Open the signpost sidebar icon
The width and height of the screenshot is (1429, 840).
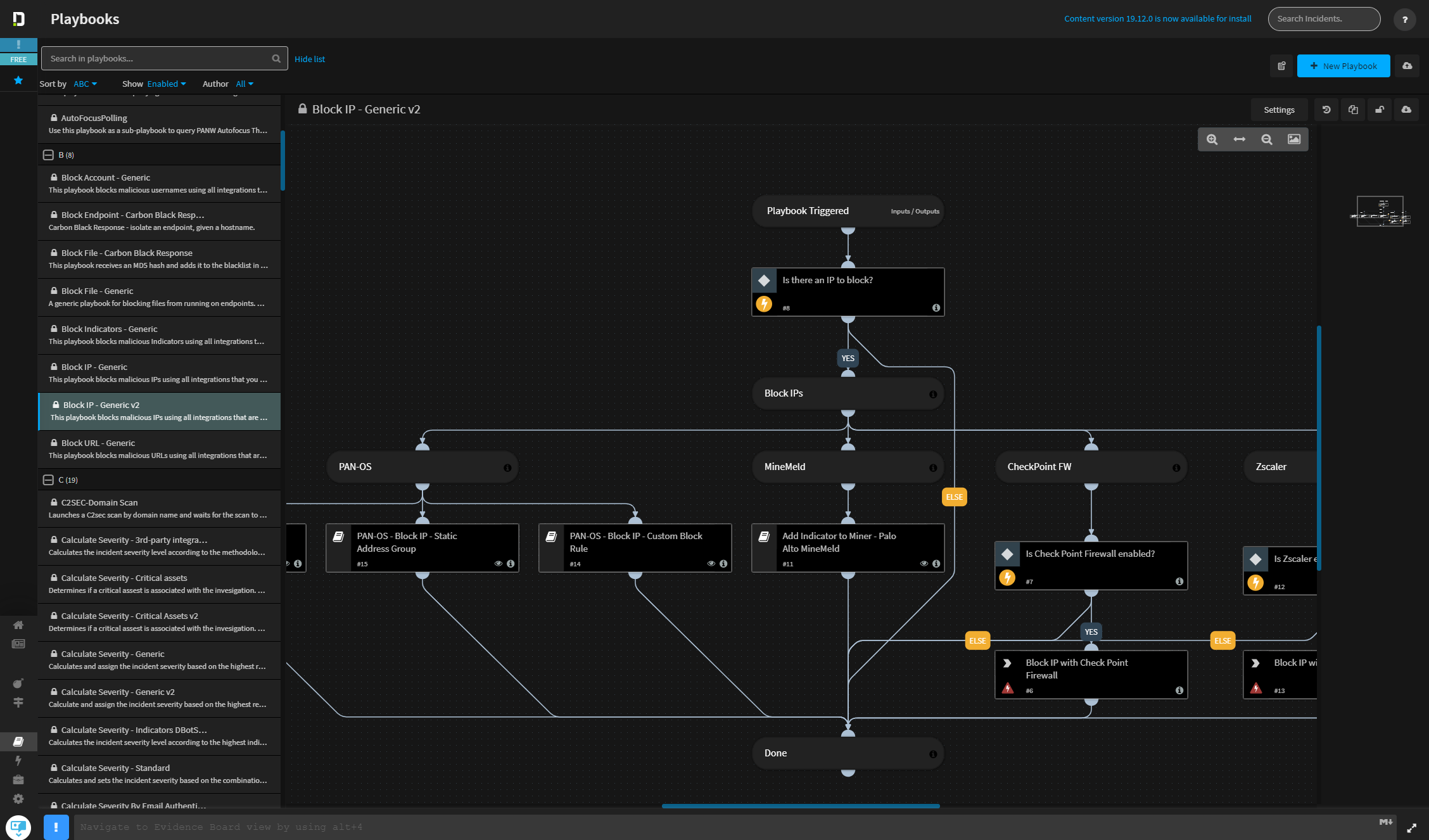point(18,702)
